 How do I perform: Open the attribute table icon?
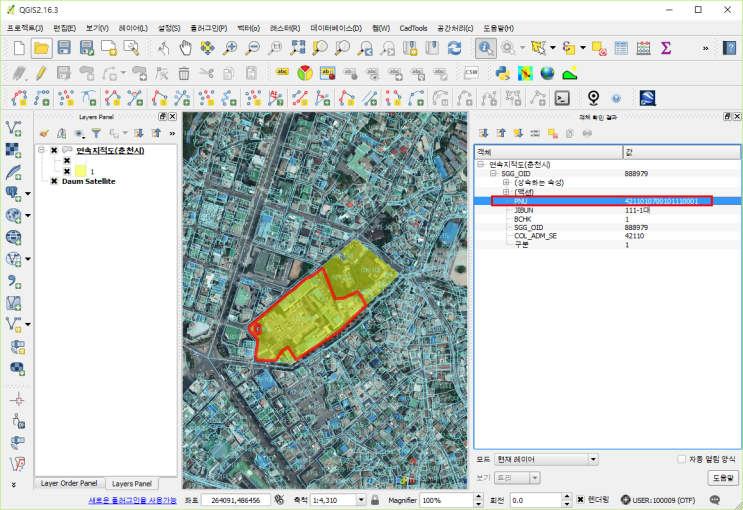(x=621, y=48)
